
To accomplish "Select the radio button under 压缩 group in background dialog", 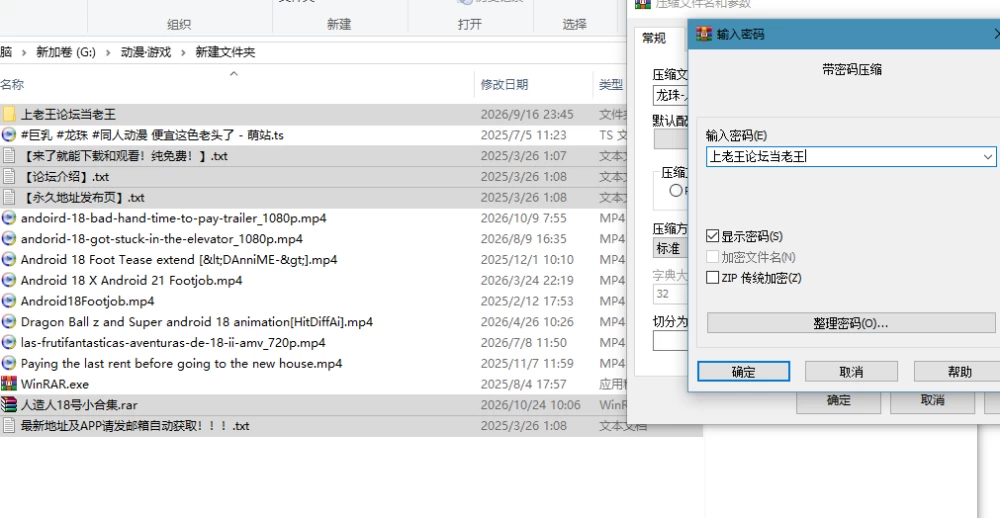I will [x=676, y=190].
